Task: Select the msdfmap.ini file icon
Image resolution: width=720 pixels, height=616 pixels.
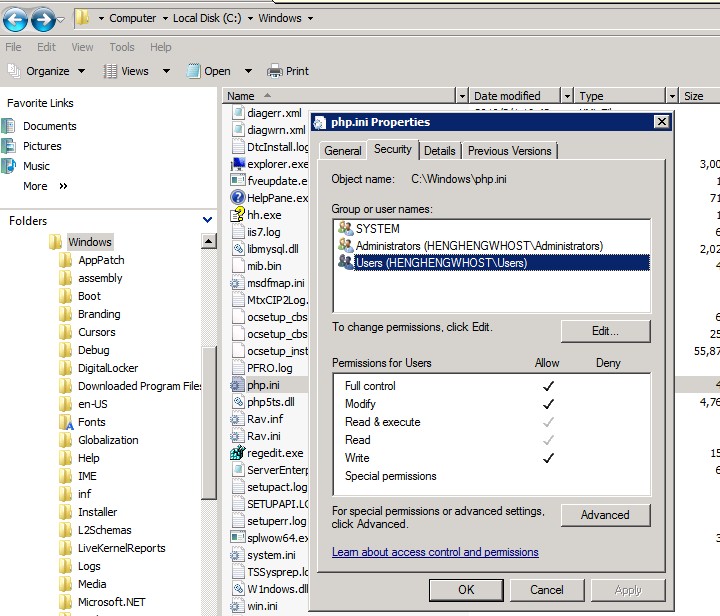Action: click(237, 283)
